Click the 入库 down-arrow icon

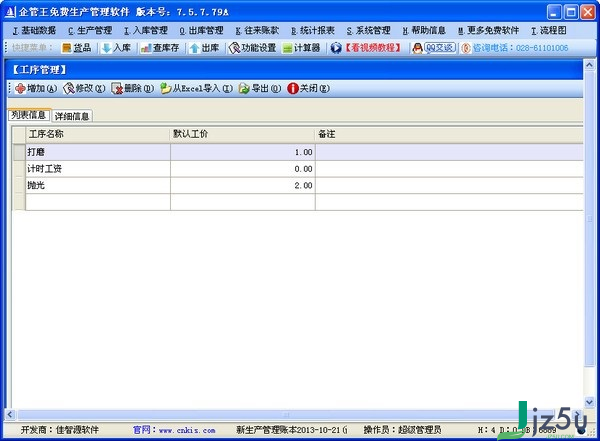(107, 48)
